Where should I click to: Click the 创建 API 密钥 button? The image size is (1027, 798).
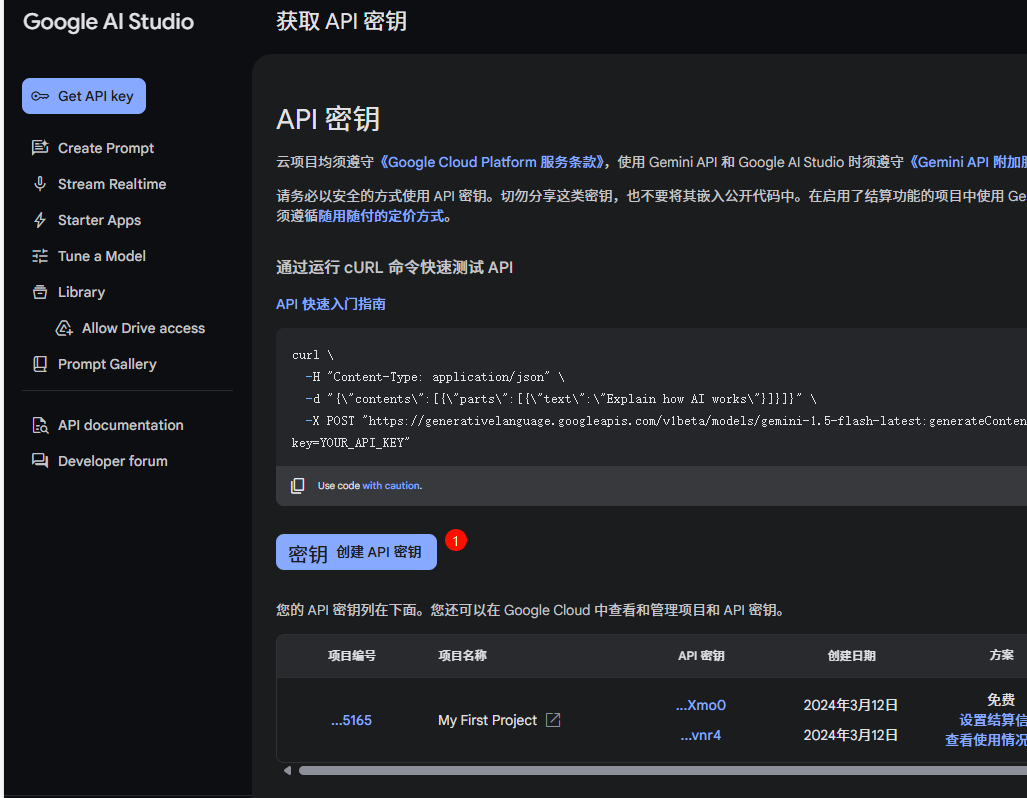point(356,552)
